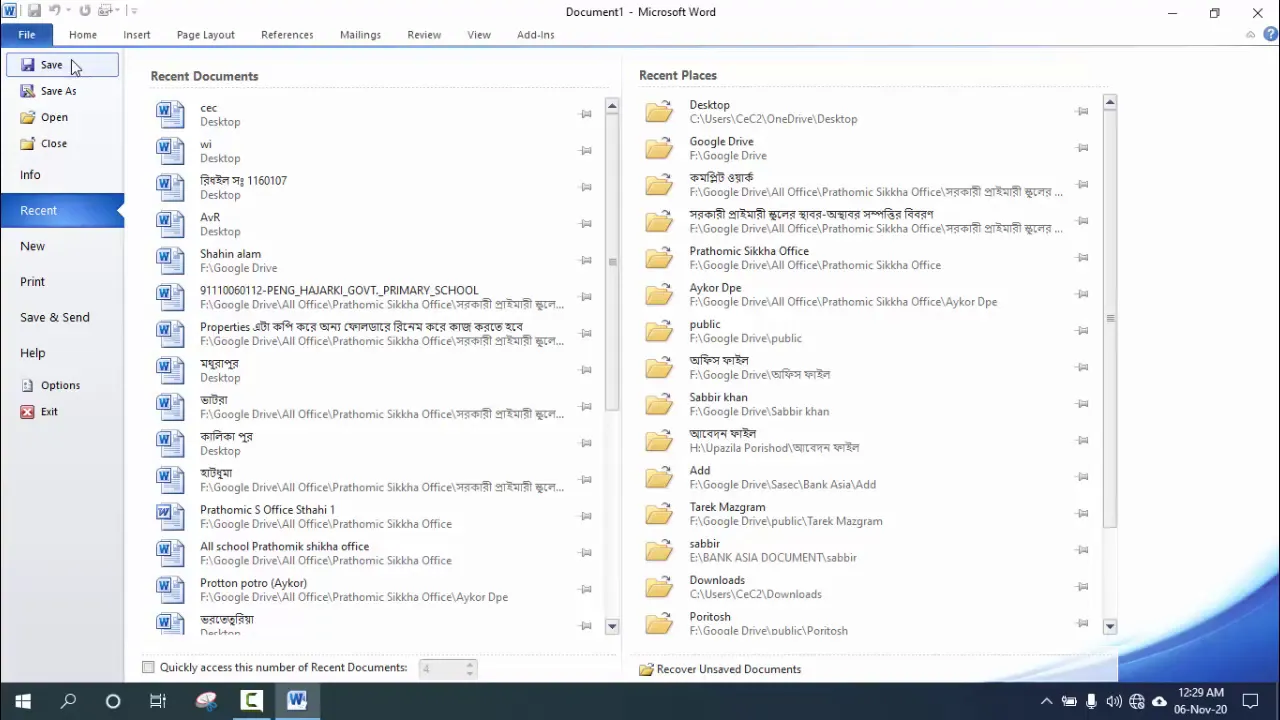Open the Windows Start menu
Viewport: 1280px width, 720px height.
click(x=22, y=701)
